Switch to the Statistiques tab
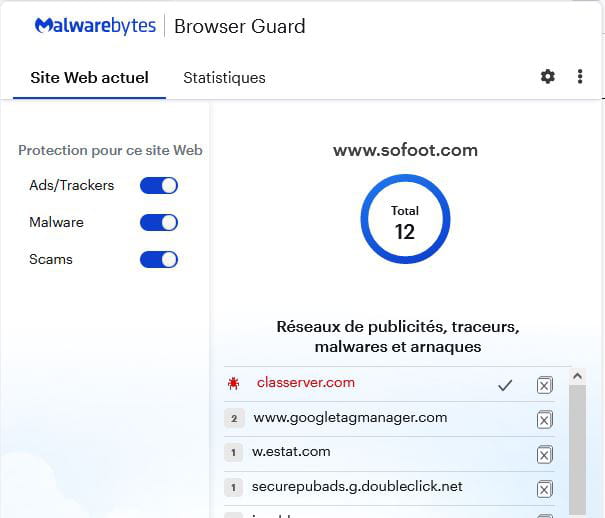 coord(224,78)
